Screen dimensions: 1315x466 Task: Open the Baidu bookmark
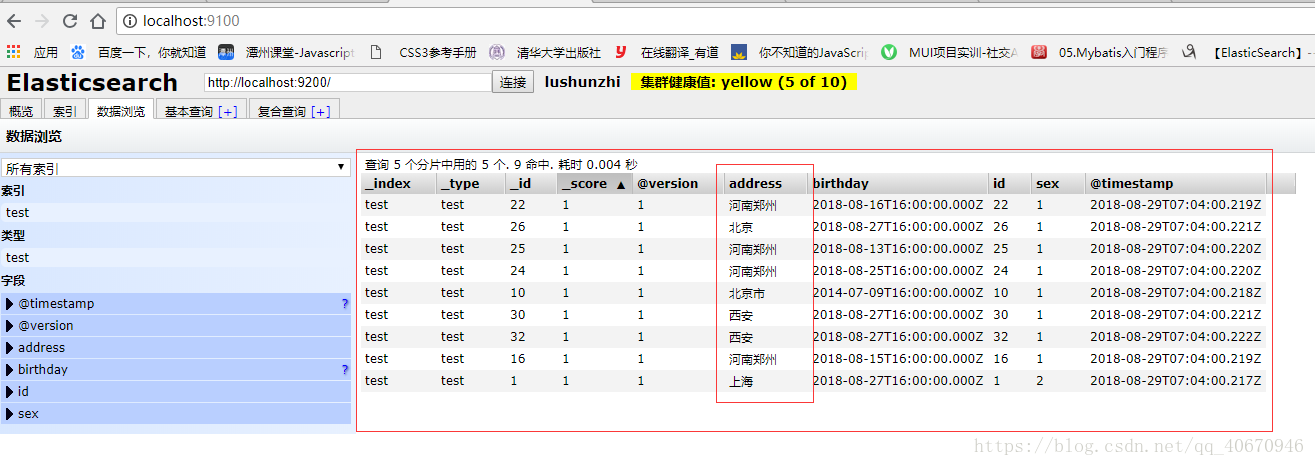click(x=138, y=52)
